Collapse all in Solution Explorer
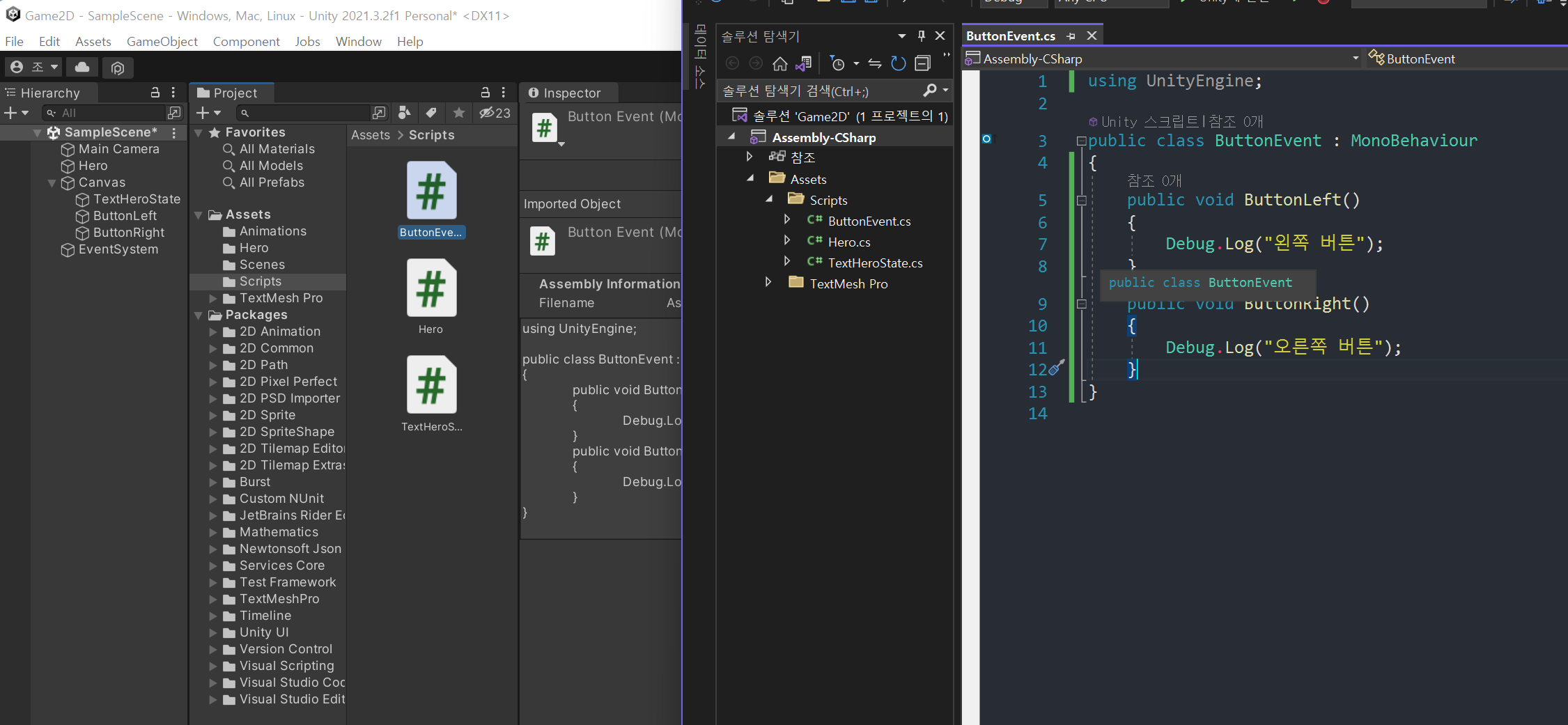1568x725 pixels. point(922,64)
